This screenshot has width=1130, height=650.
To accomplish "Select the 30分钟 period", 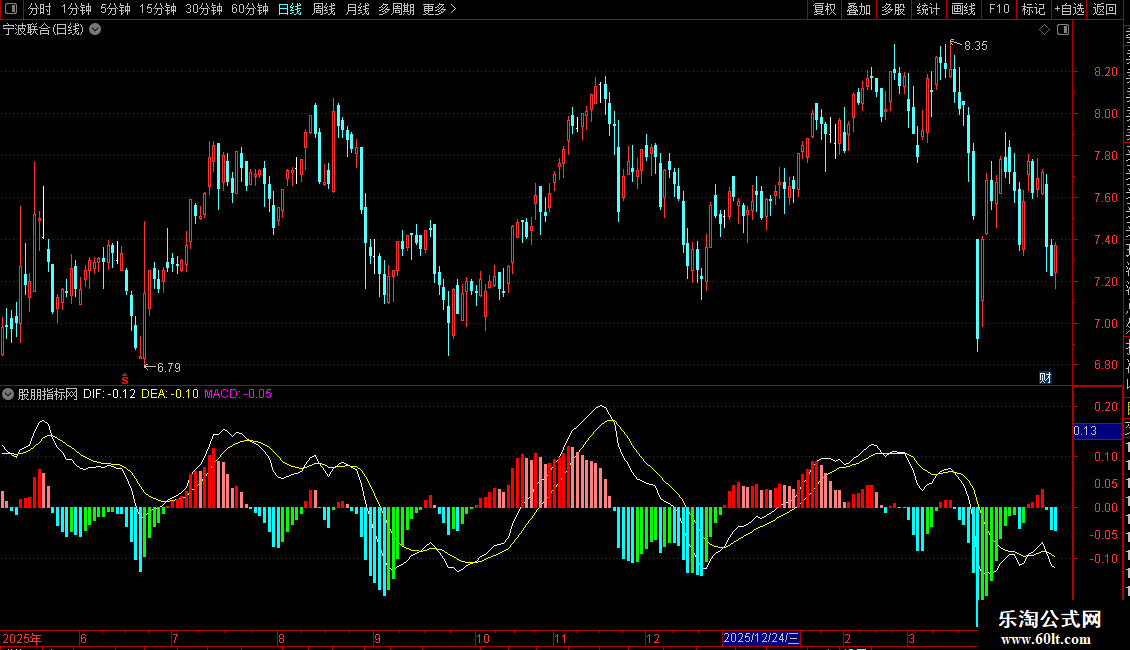I will 204,9.
